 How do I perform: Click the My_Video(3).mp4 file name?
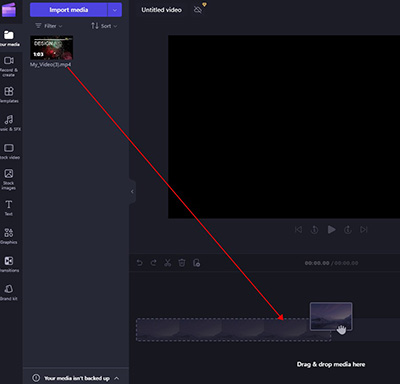click(x=50, y=65)
